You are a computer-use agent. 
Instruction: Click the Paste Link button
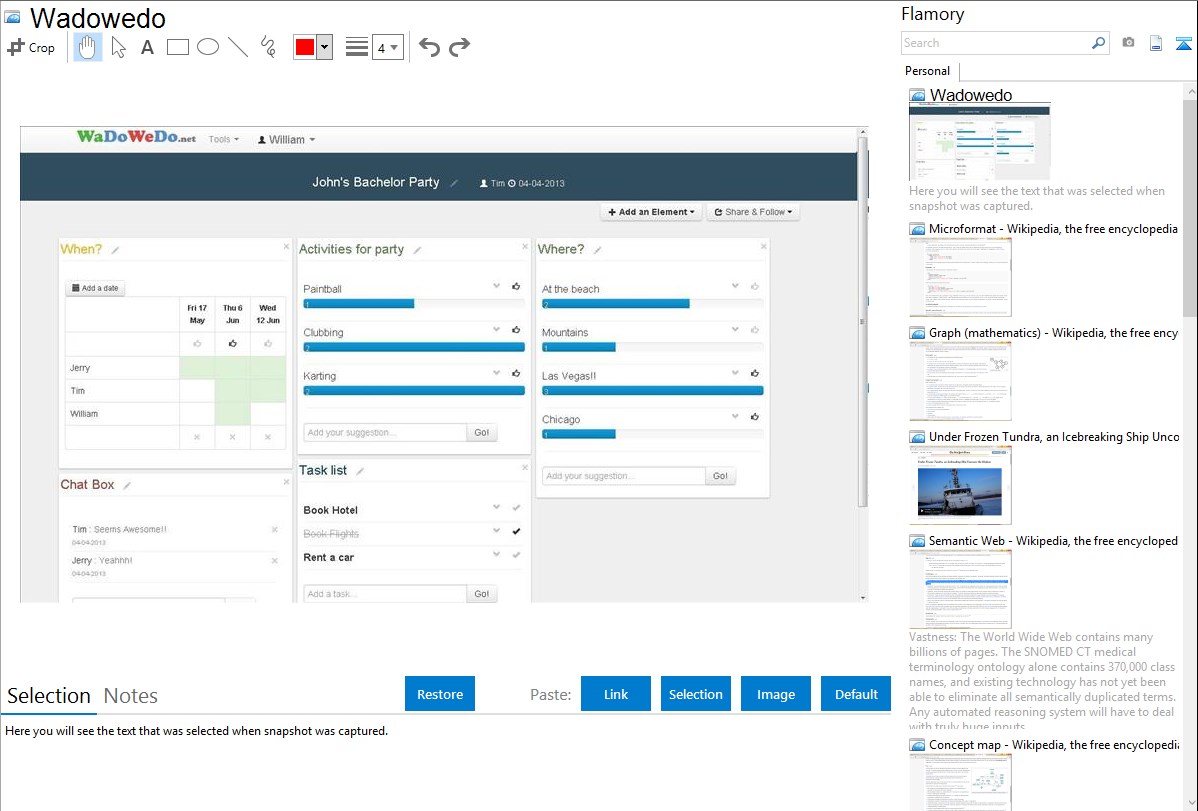click(x=616, y=694)
